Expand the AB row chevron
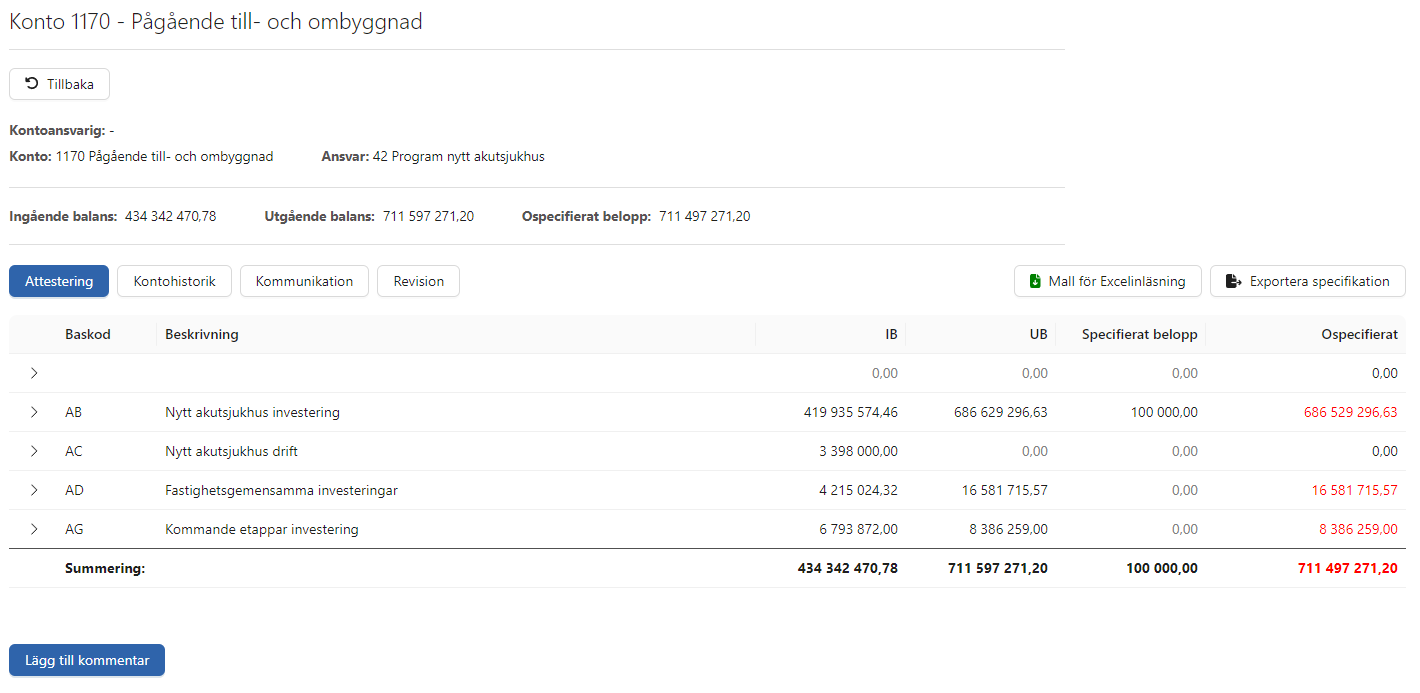Screen dimensions: 1420x693 point(34,412)
